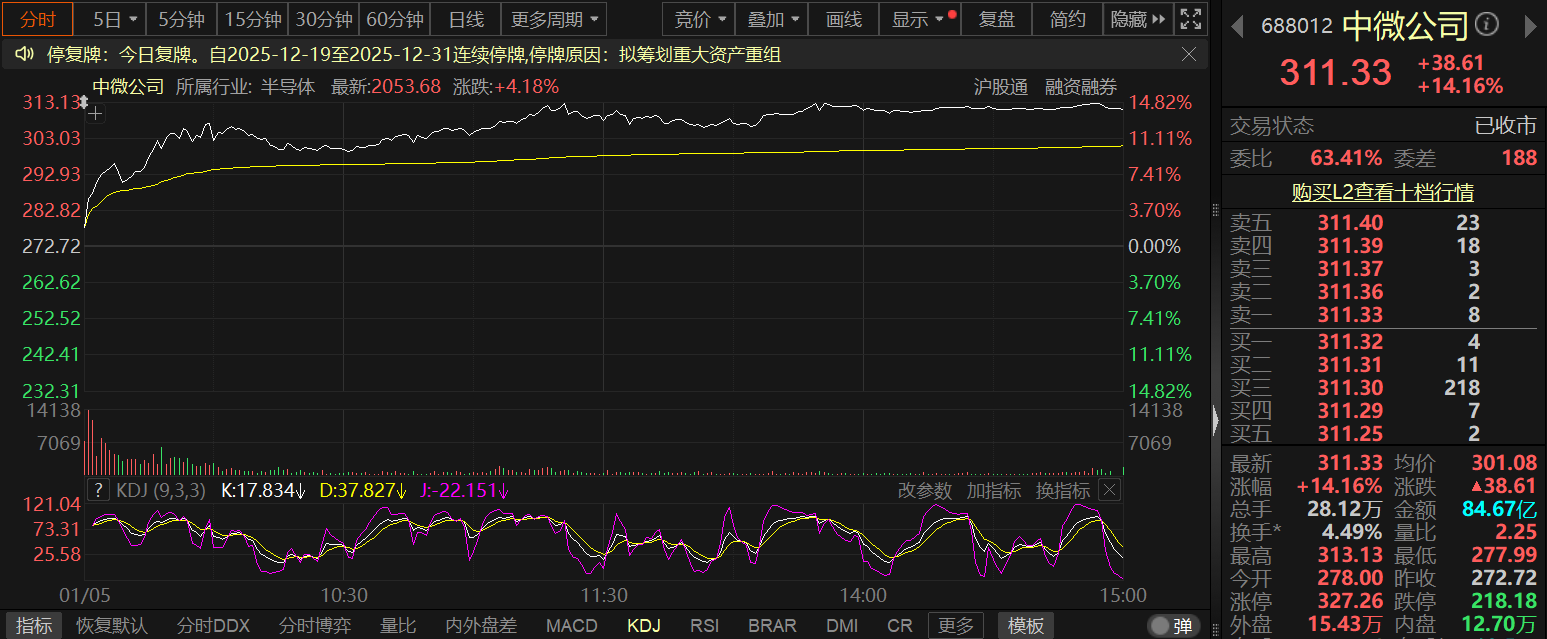Image resolution: width=1547 pixels, height=639 pixels.
Task: Go to previous stock with left arrow
Action: click(x=1236, y=25)
